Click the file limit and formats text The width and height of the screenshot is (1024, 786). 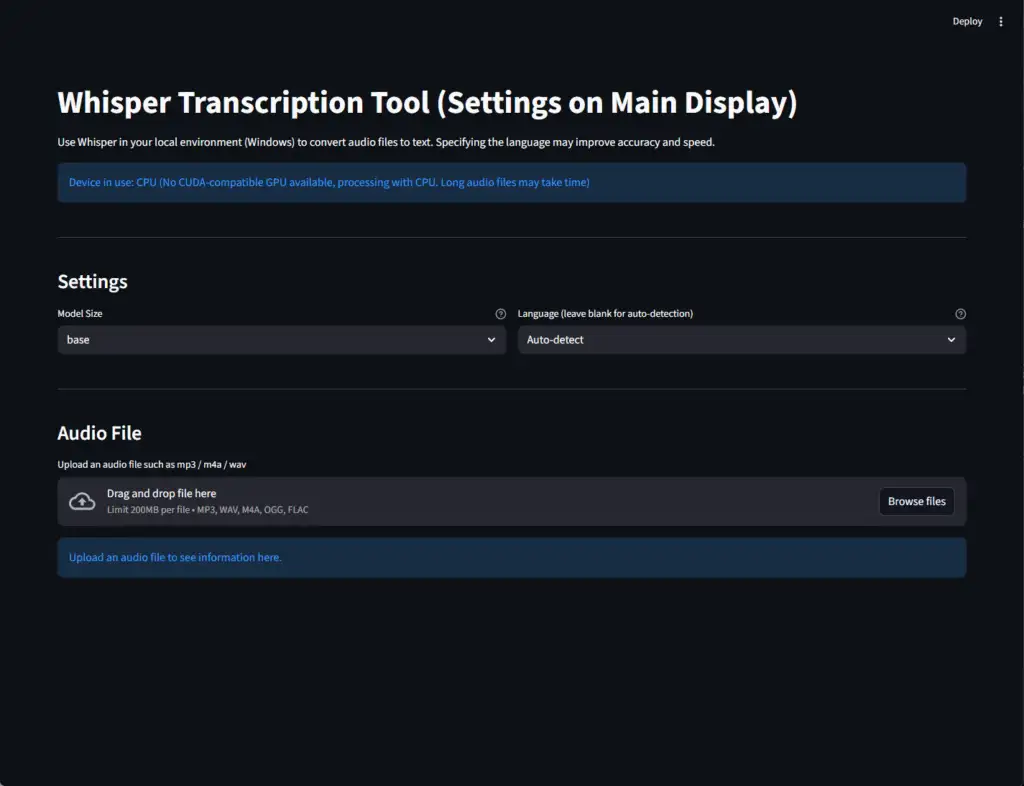207,510
